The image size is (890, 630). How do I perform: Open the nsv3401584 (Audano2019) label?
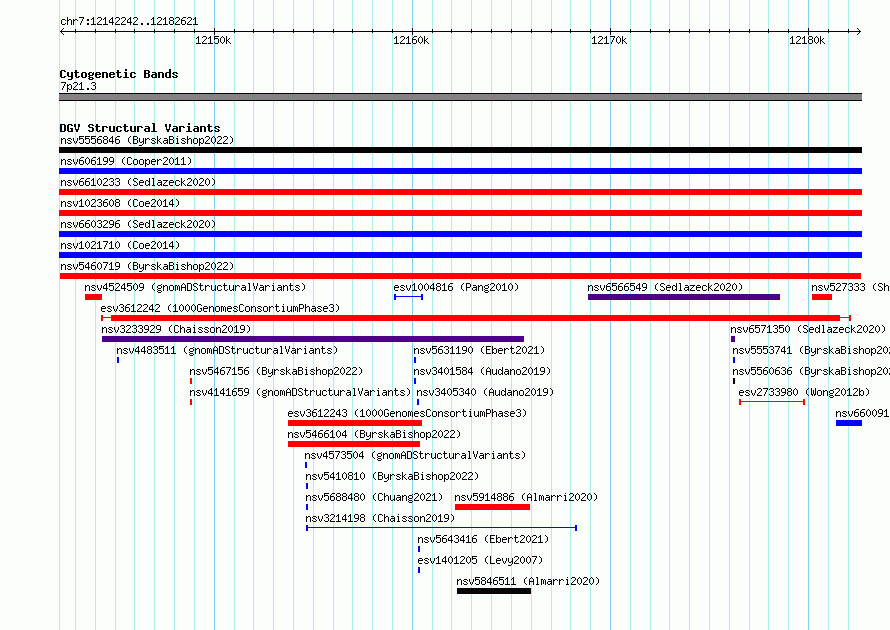[482, 371]
